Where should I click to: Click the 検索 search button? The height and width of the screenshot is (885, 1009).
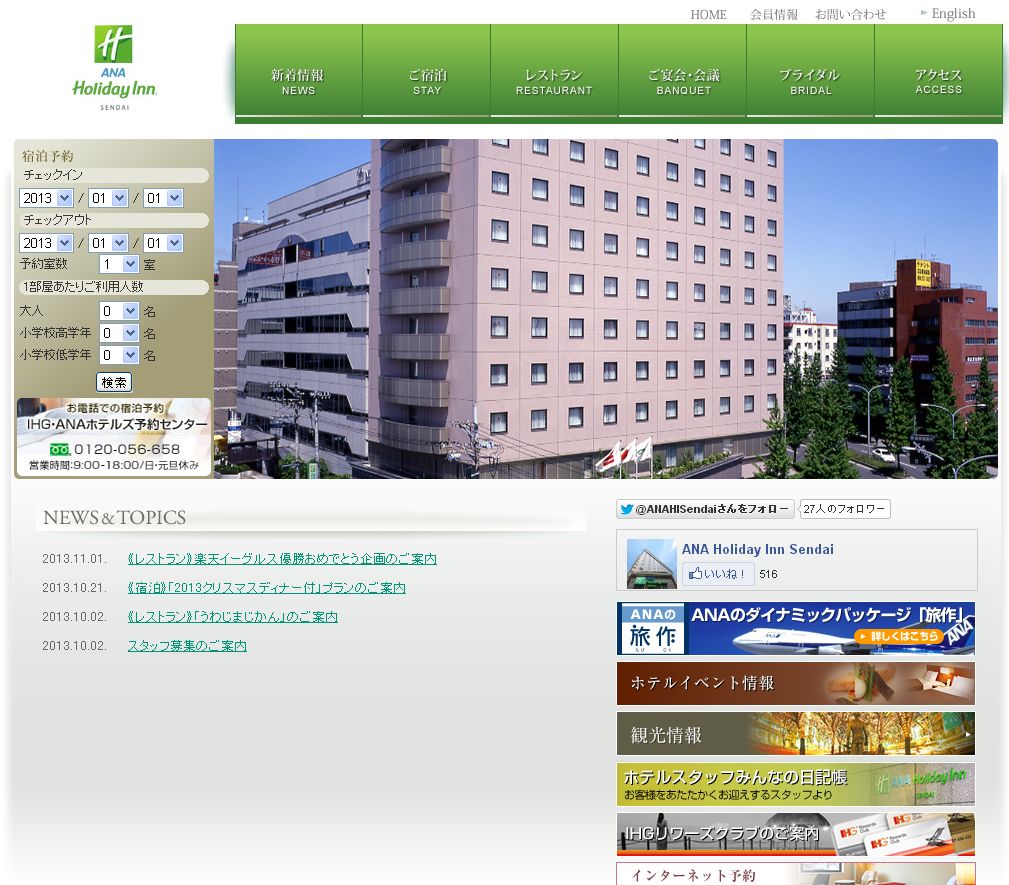point(114,382)
